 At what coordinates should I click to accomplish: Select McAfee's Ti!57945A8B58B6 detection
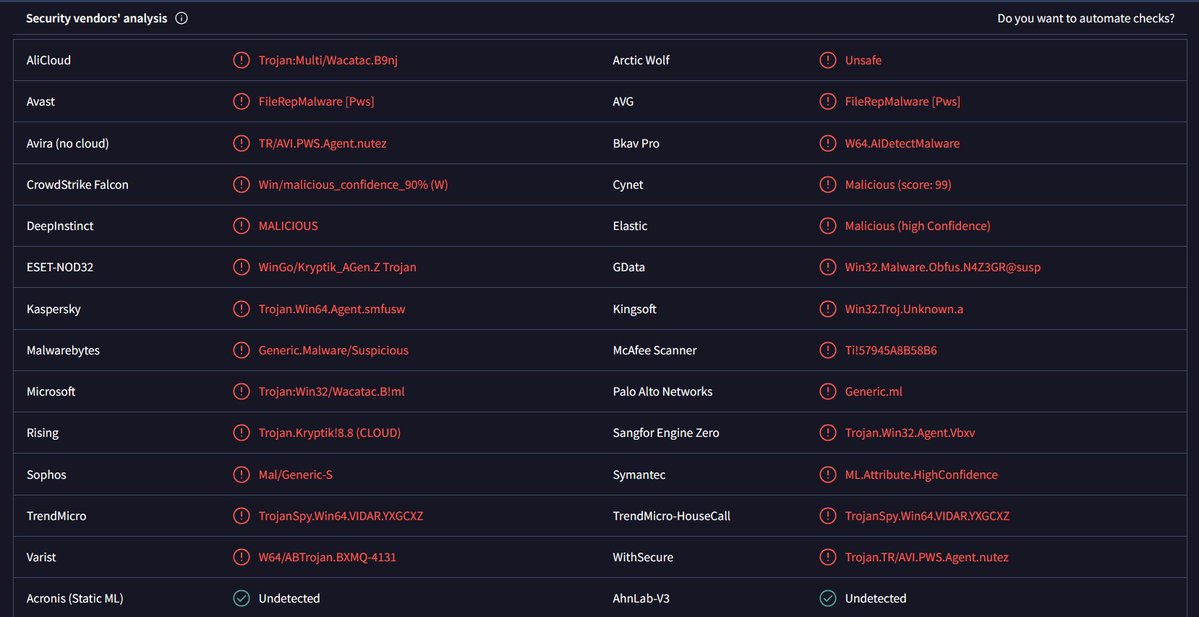click(891, 350)
